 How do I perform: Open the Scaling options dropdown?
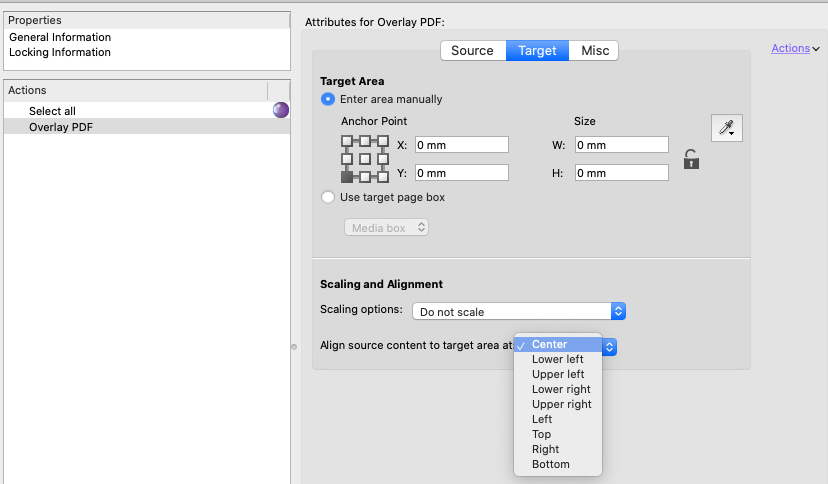(519, 311)
